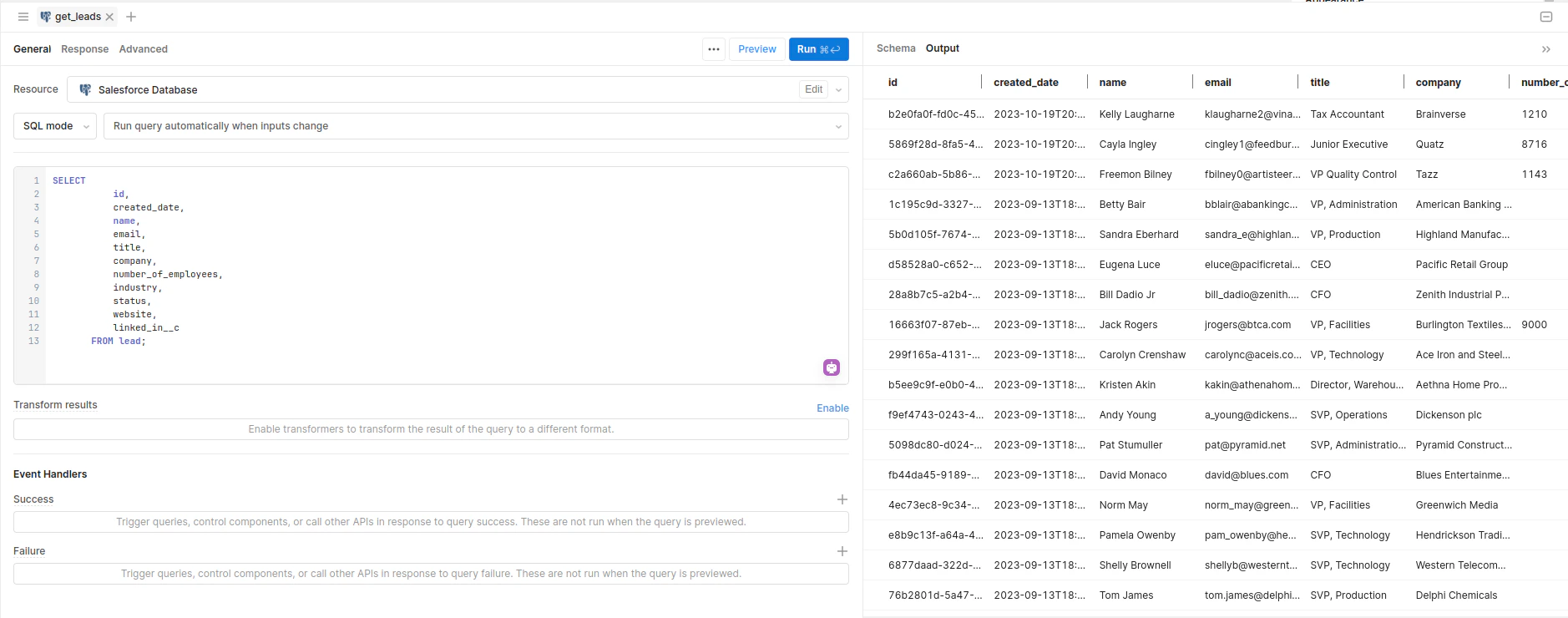Image resolution: width=1568 pixels, height=618 pixels.
Task: Click the Pamela Owenby name cell
Action: point(1137,535)
